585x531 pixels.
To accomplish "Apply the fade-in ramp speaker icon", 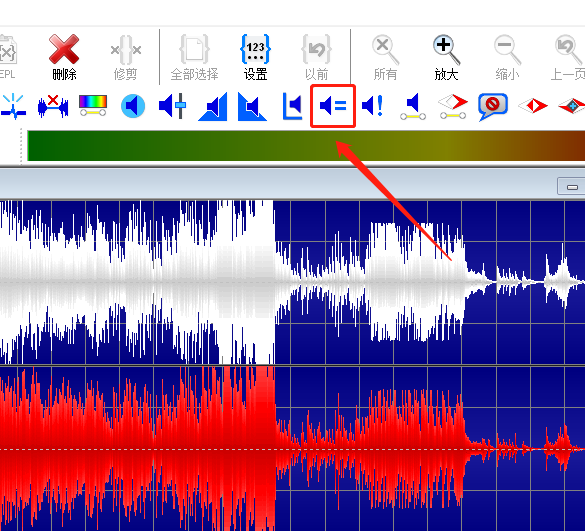I will tap(213, 107).
